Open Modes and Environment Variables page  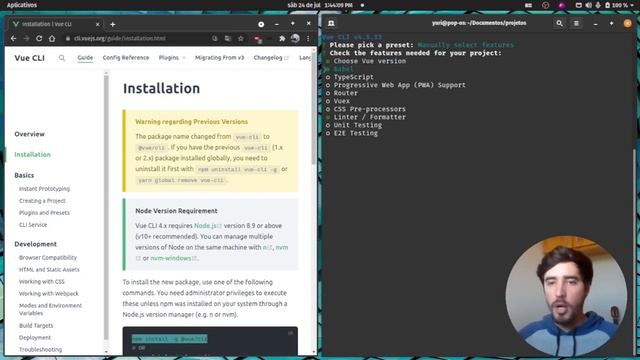pyautogui.click(x=51, y=309)
